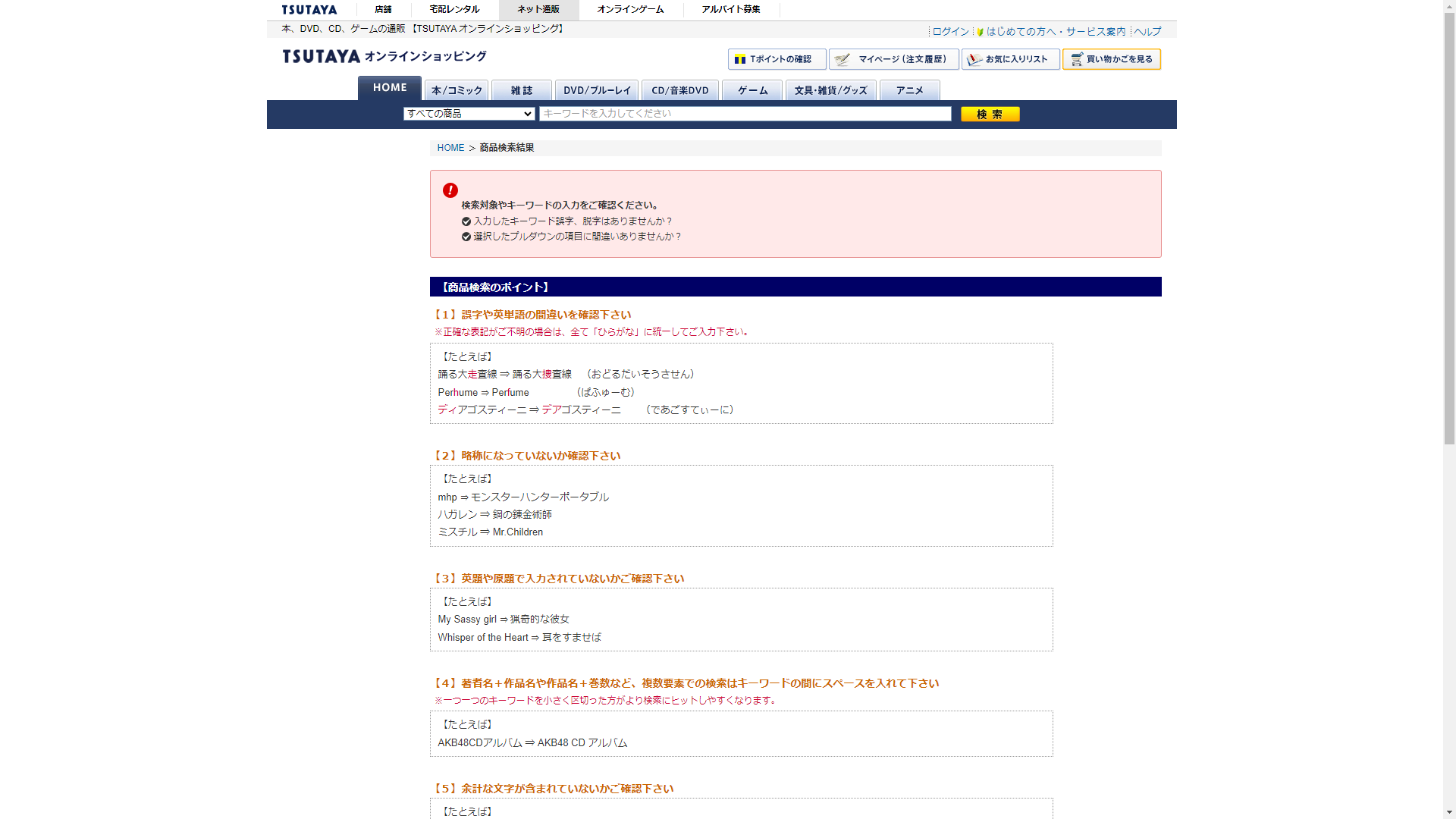Image resolution: width=1456 pixels, height=819 pixels.
Task: Click the vertical page scrollbar
Action: 1449,227
